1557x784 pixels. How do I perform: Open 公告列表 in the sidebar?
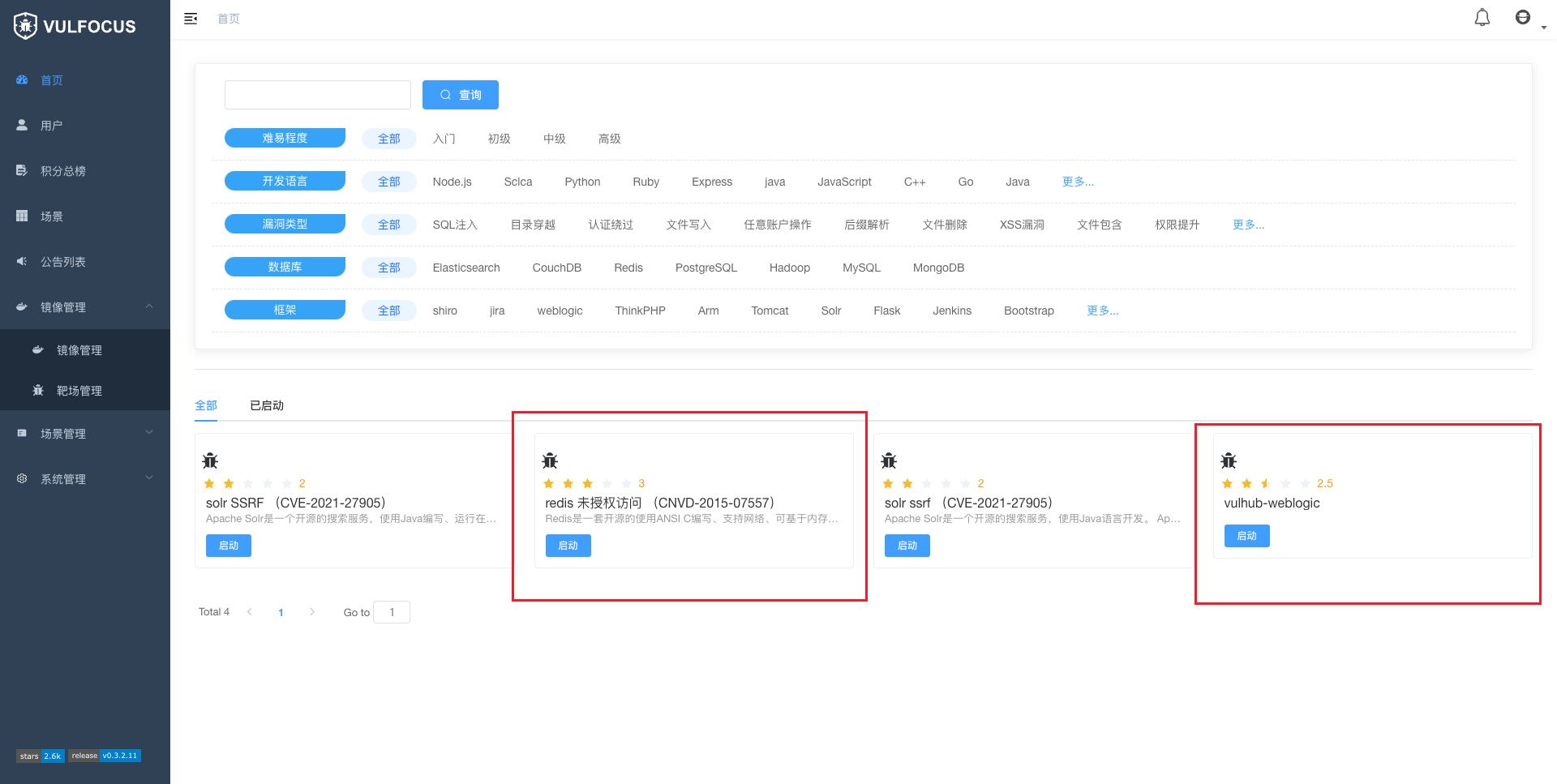pos(85,262)
